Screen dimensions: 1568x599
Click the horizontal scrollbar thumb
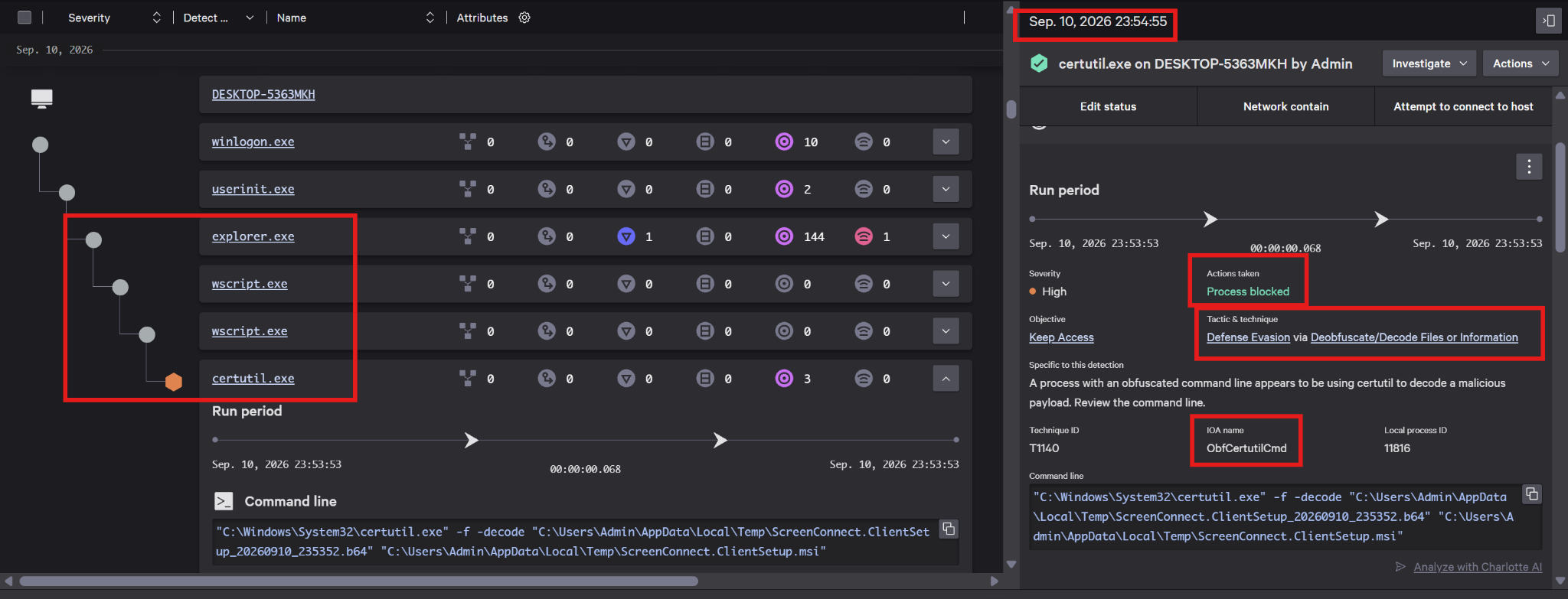358,581
